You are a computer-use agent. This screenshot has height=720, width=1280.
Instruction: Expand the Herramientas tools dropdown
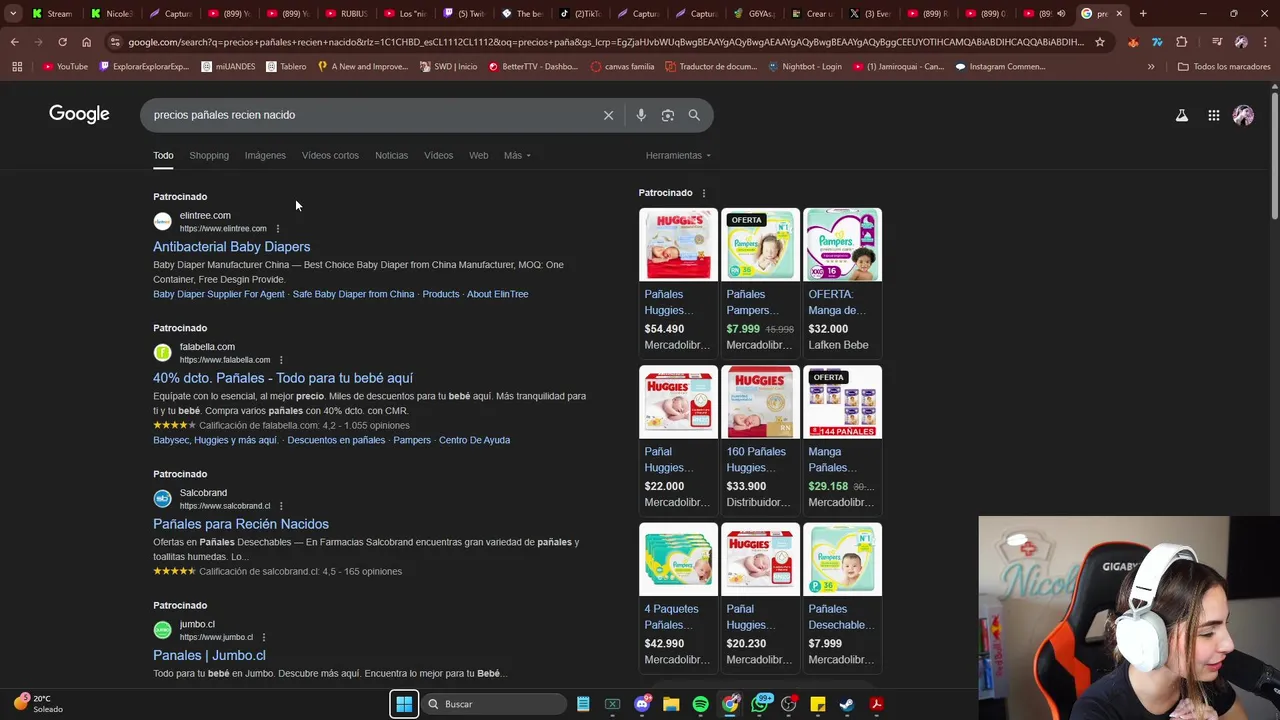[678, 155]
